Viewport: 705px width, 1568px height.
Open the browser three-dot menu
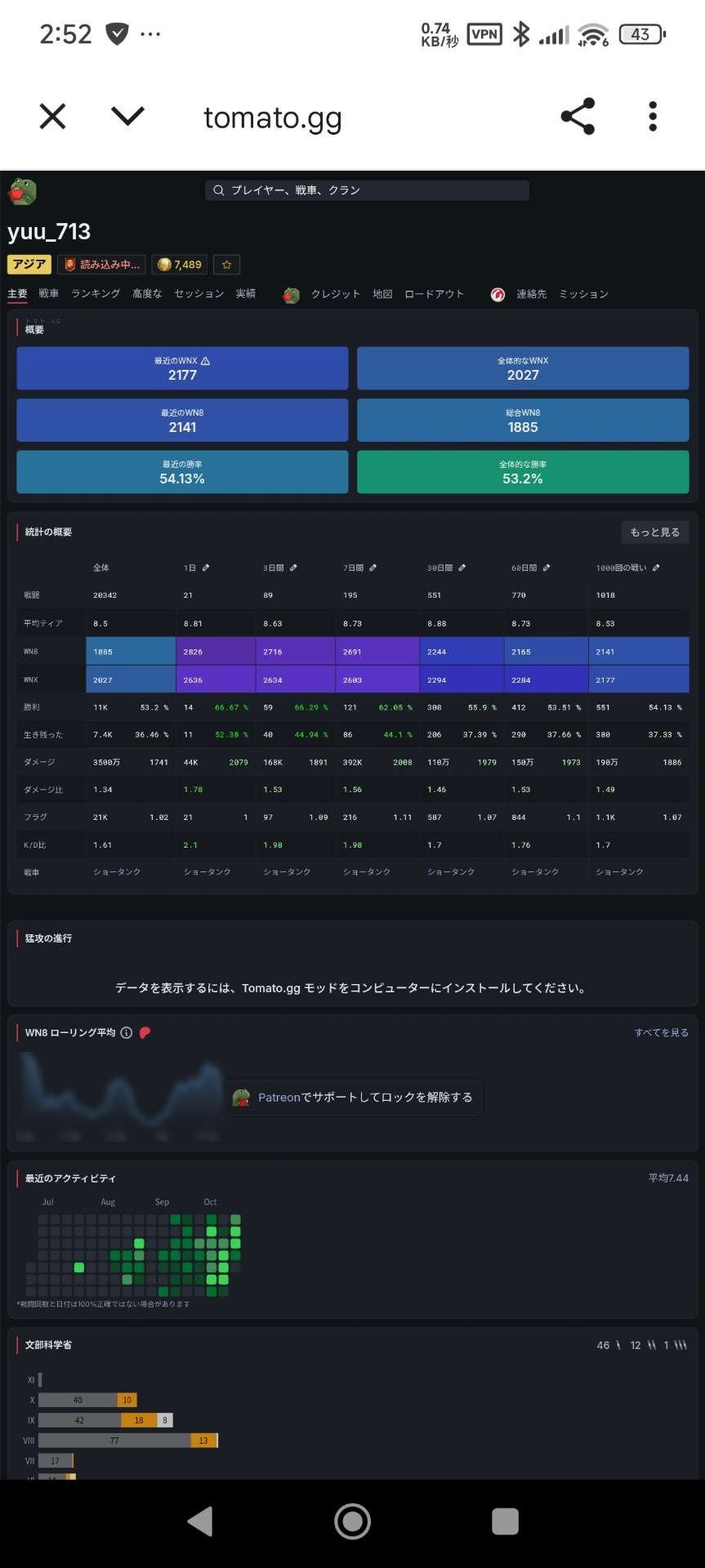[x=652, y=117]
